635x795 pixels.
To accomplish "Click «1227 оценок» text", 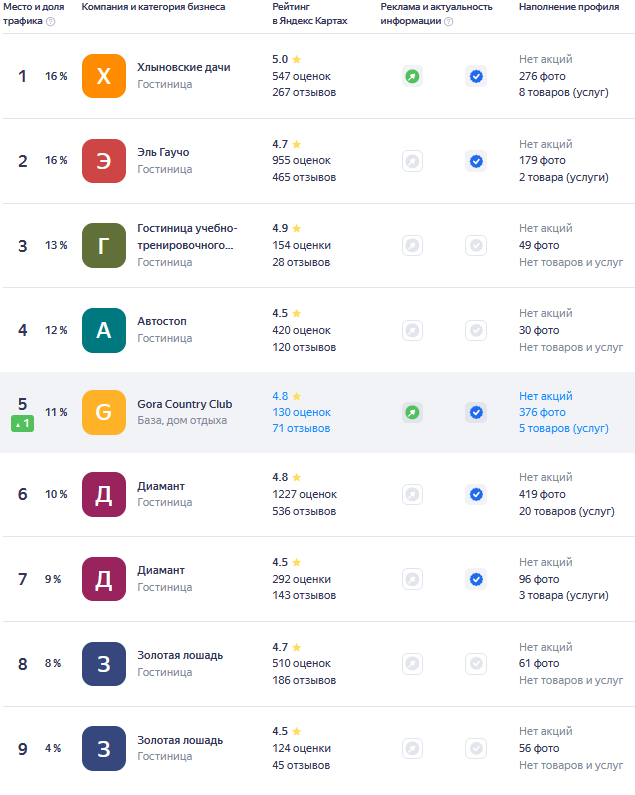I will (304, 494).
